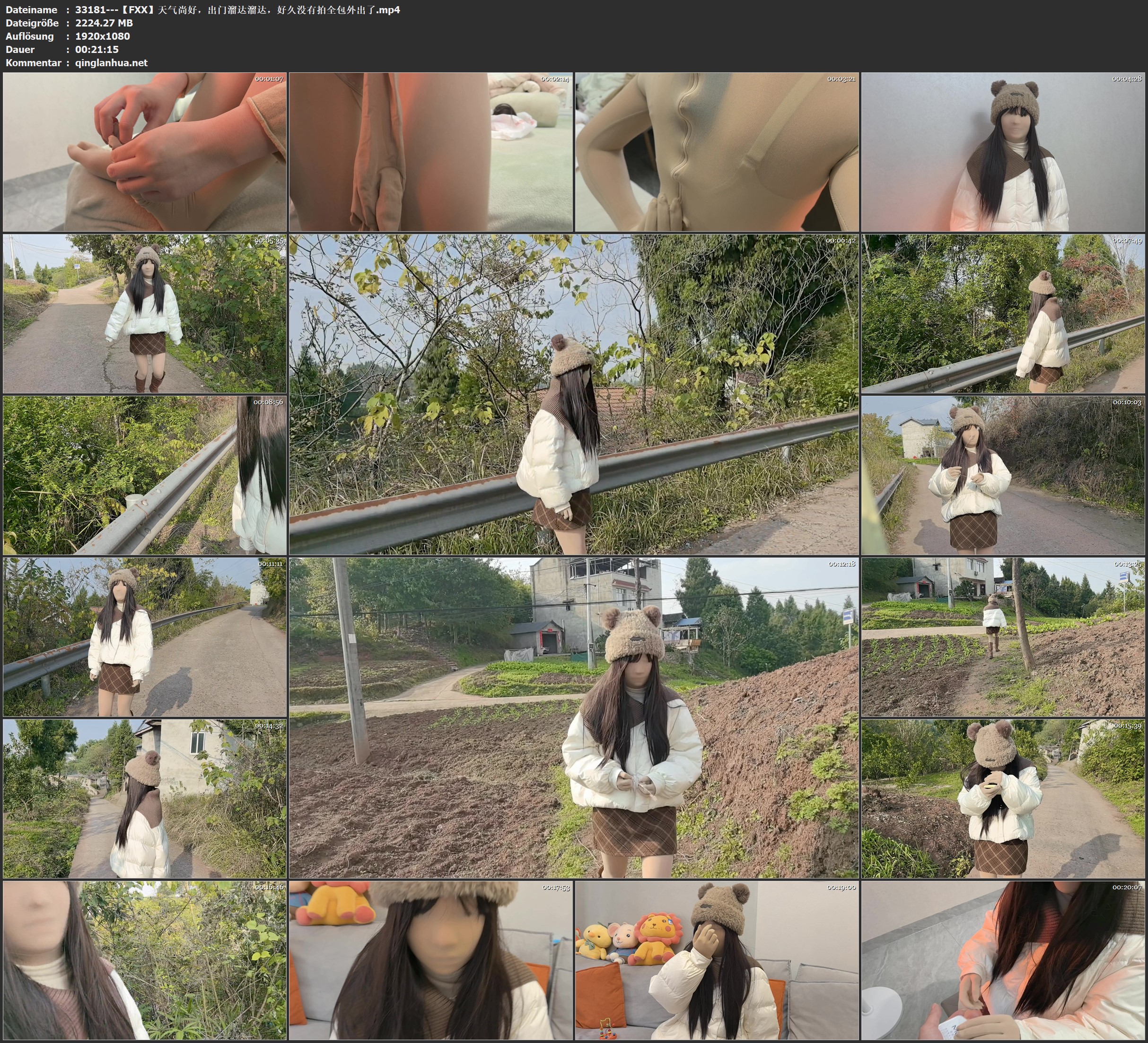Open the 00:03:21 thumbnail
Screen dimensions: 1148x1043
[x=716, y=151]
